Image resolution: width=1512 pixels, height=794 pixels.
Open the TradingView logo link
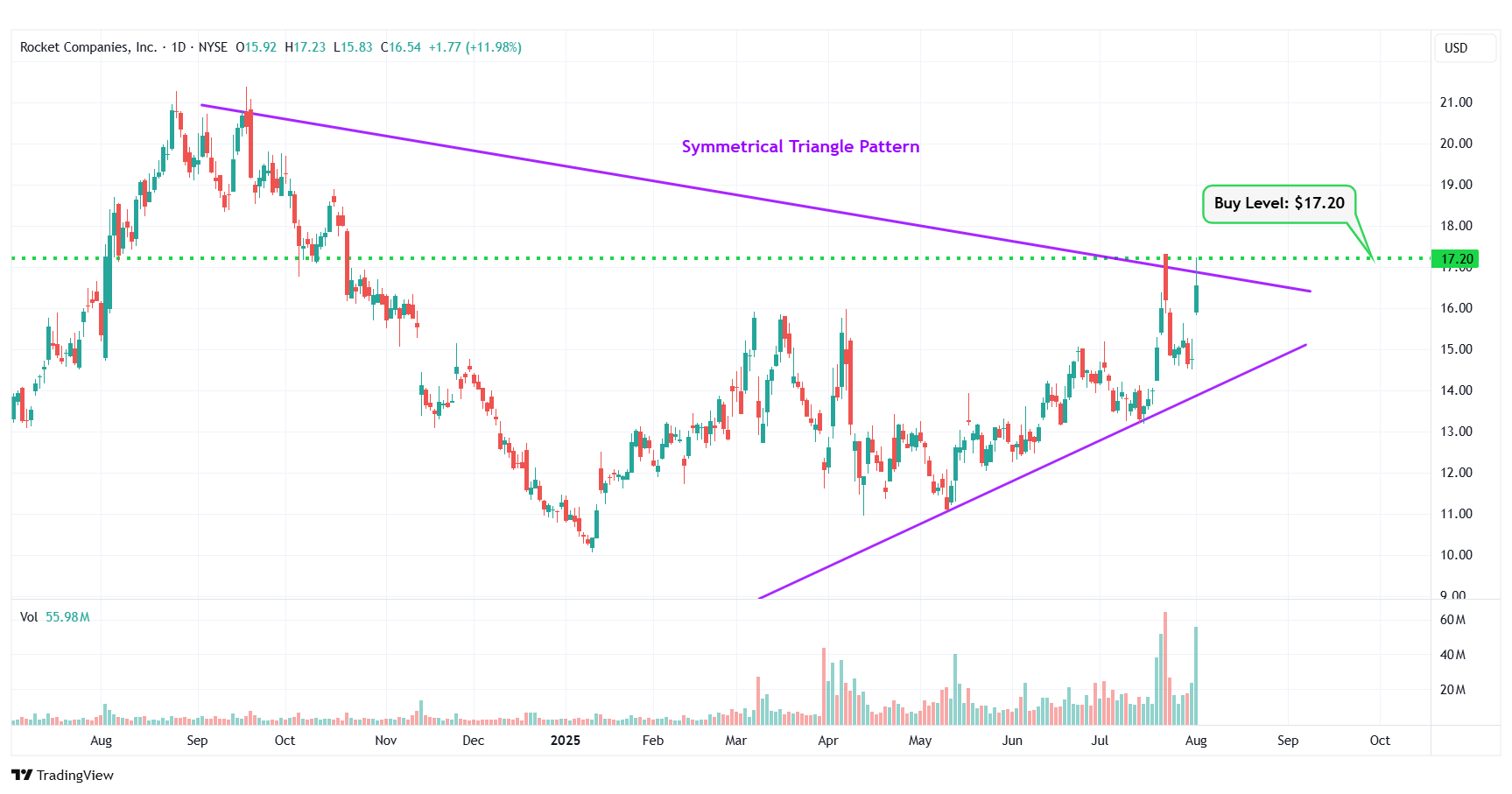pyautogui.click(x=62, y=775)
